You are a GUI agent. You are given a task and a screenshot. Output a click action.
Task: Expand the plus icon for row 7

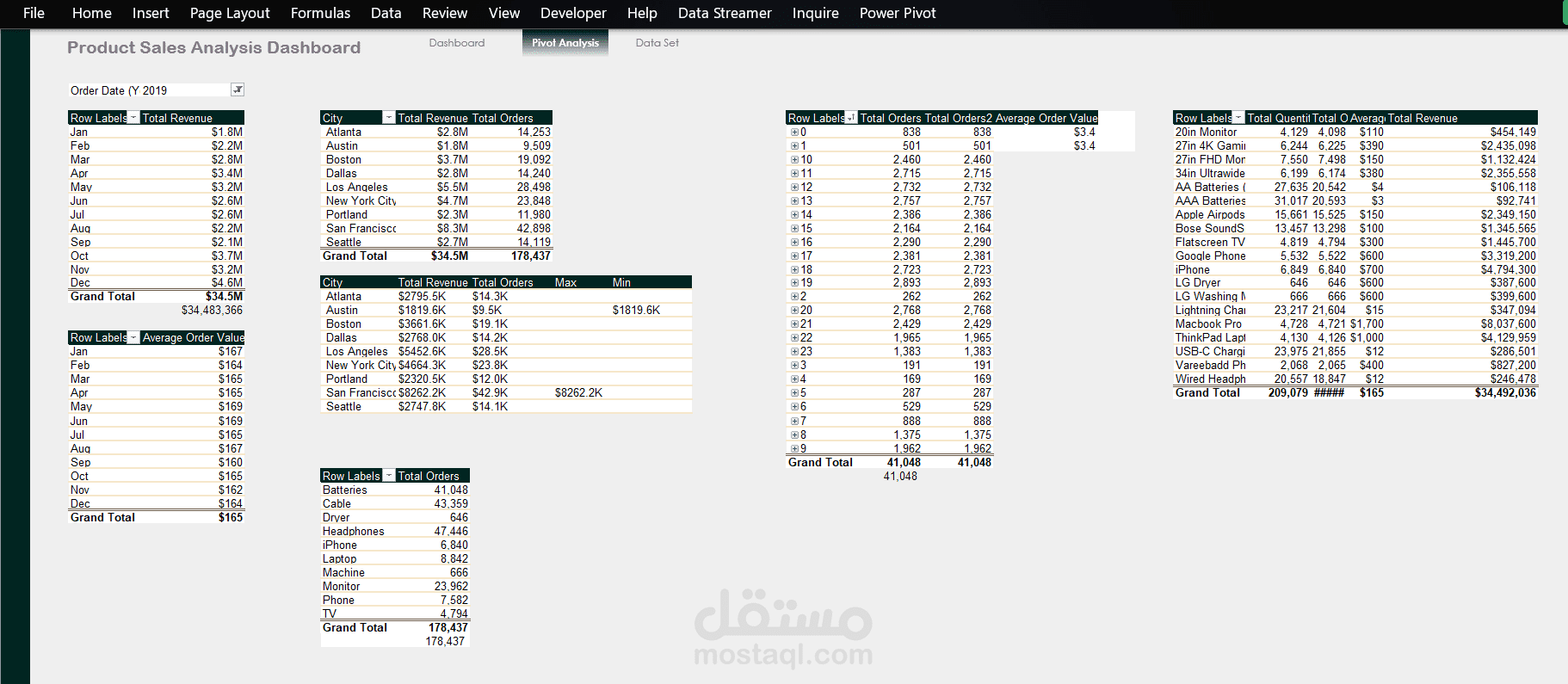[794, 422]
